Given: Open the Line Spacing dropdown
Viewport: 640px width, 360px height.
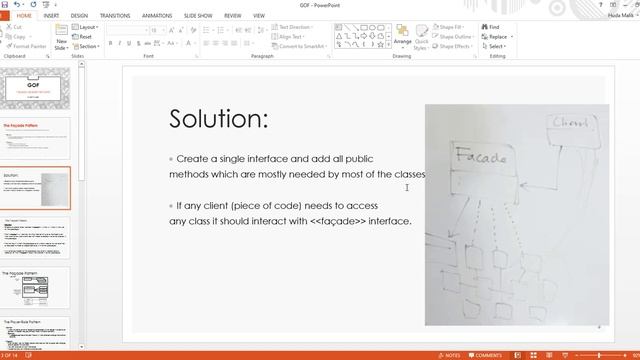Looking at the screenshot, I should [262, 30].
